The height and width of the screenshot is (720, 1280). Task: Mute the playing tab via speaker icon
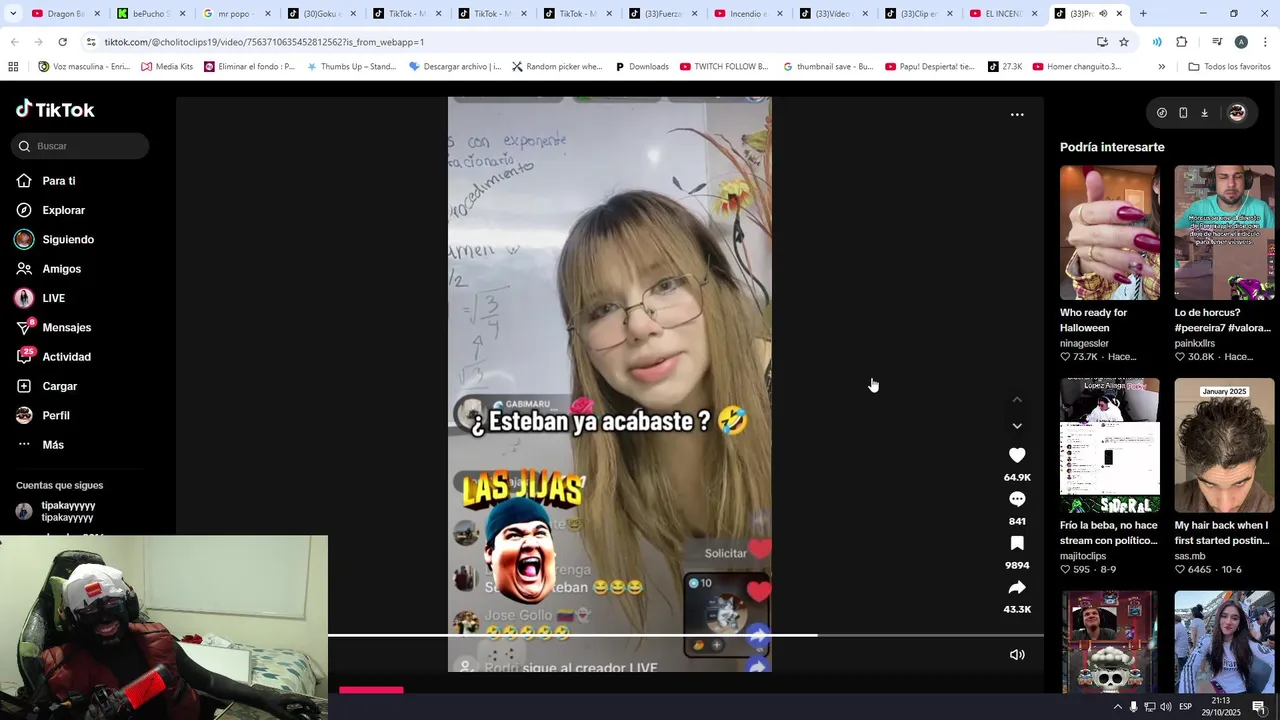(x=1103, y=14)
